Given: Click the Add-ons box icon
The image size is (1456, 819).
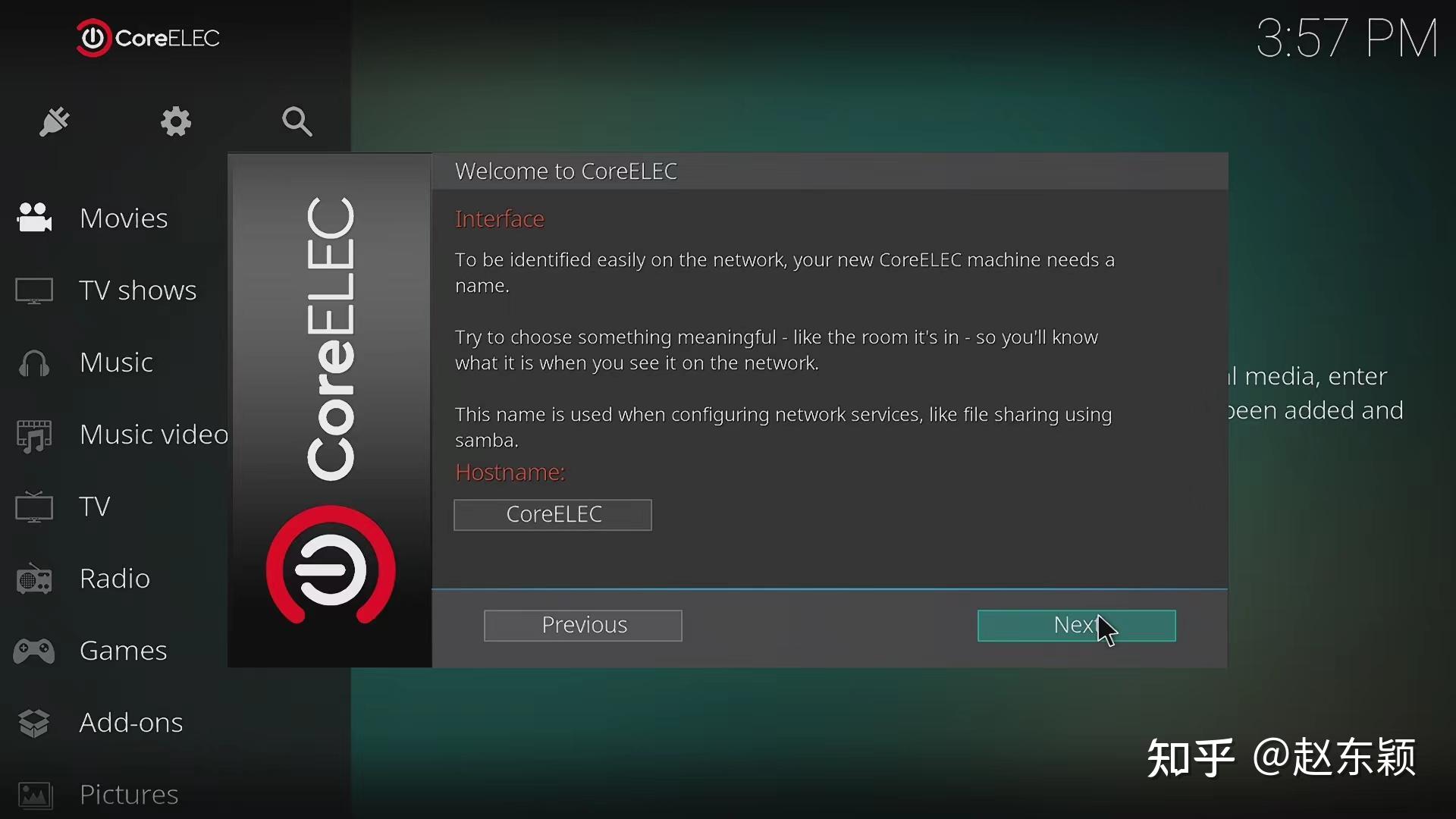Looking at the screenshot, I should point(34,723).
